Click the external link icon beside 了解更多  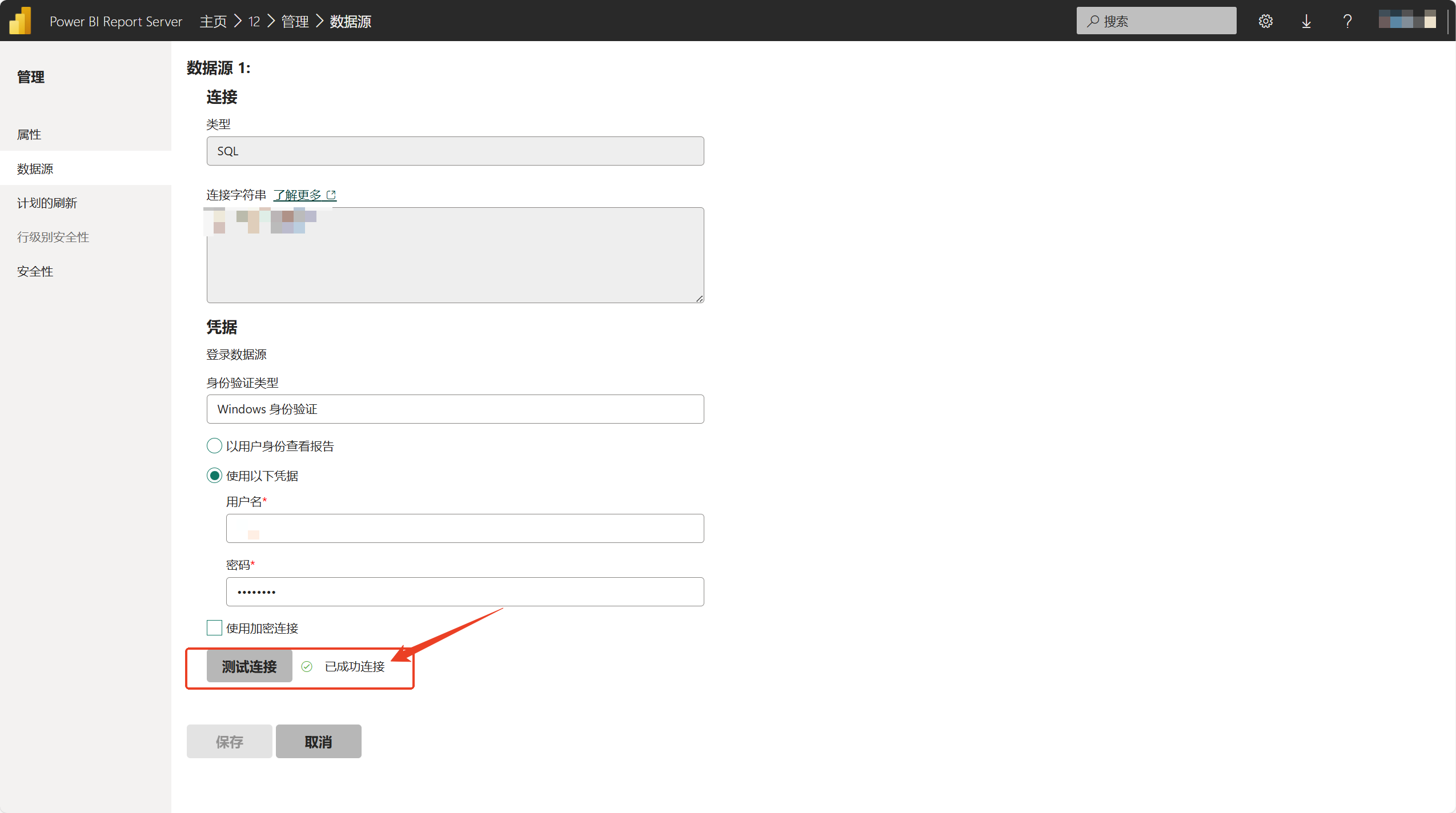coord(331,195)
